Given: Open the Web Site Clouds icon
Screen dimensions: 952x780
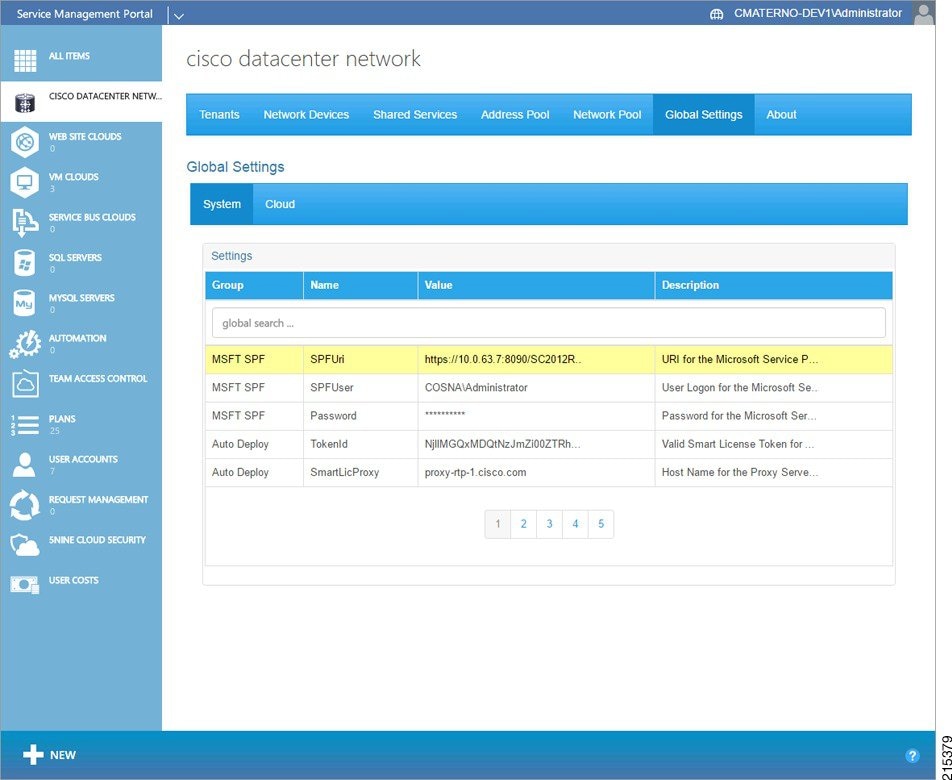Looking at the screenshot, I should pyautogui.click(x=25, y=142).
